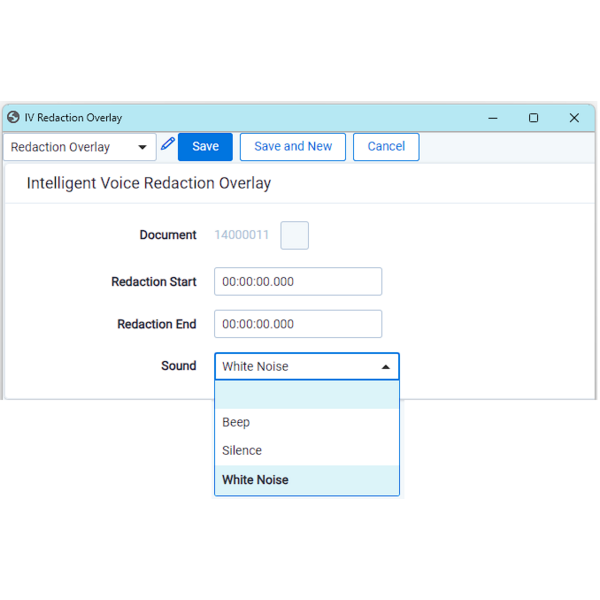Viewport: 600px width, 600px height.
Task: Minimize the IV Redaction Overlay window
Action: [493, 118]
